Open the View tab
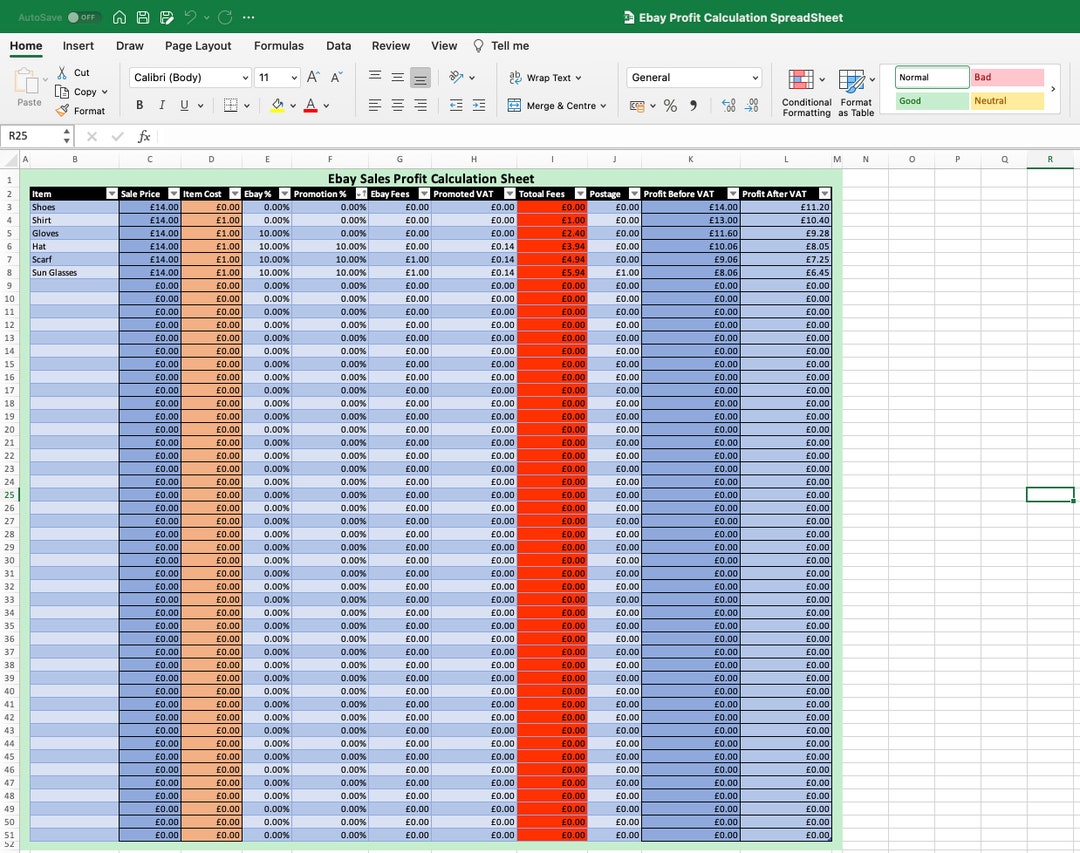This screenshot has width=1080, height=853. pyautogui.click(x=444, y=45)
